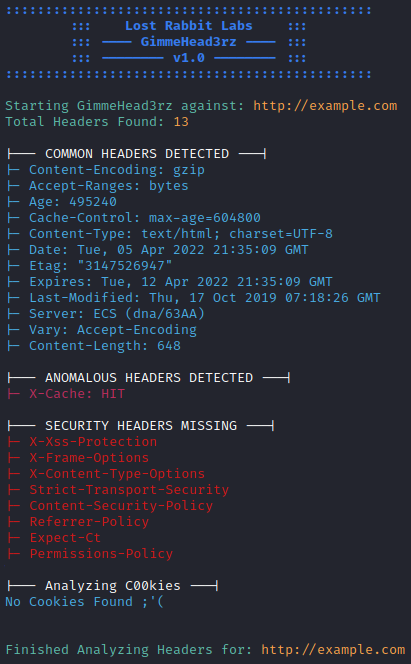The width and height of the screenshot is (411, 664).
Task: Click the COMMON HEADERS DETECTED heading
Action: 137,154
